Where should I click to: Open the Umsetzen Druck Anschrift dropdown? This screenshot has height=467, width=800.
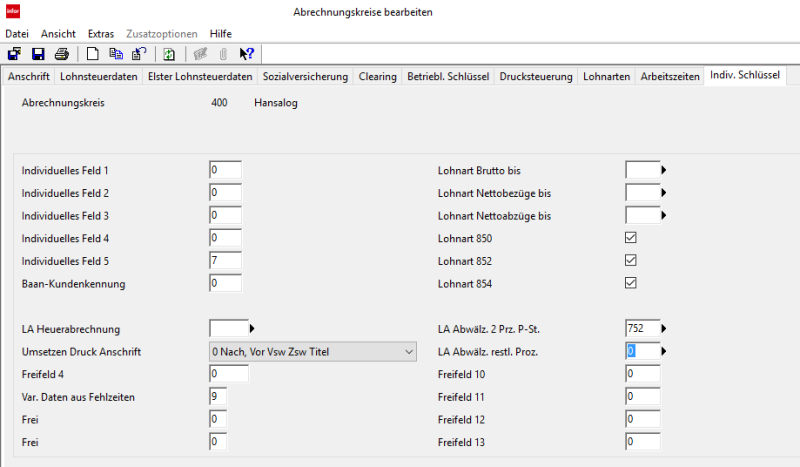coord(313,352)
